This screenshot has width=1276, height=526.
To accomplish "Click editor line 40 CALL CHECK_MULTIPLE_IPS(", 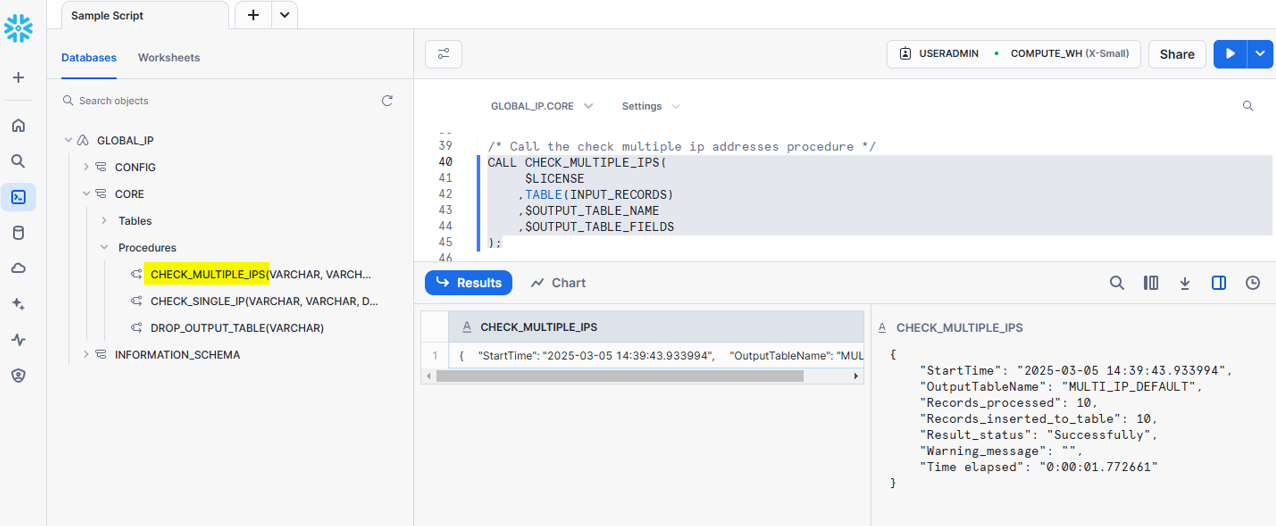I will coord(577,162).
